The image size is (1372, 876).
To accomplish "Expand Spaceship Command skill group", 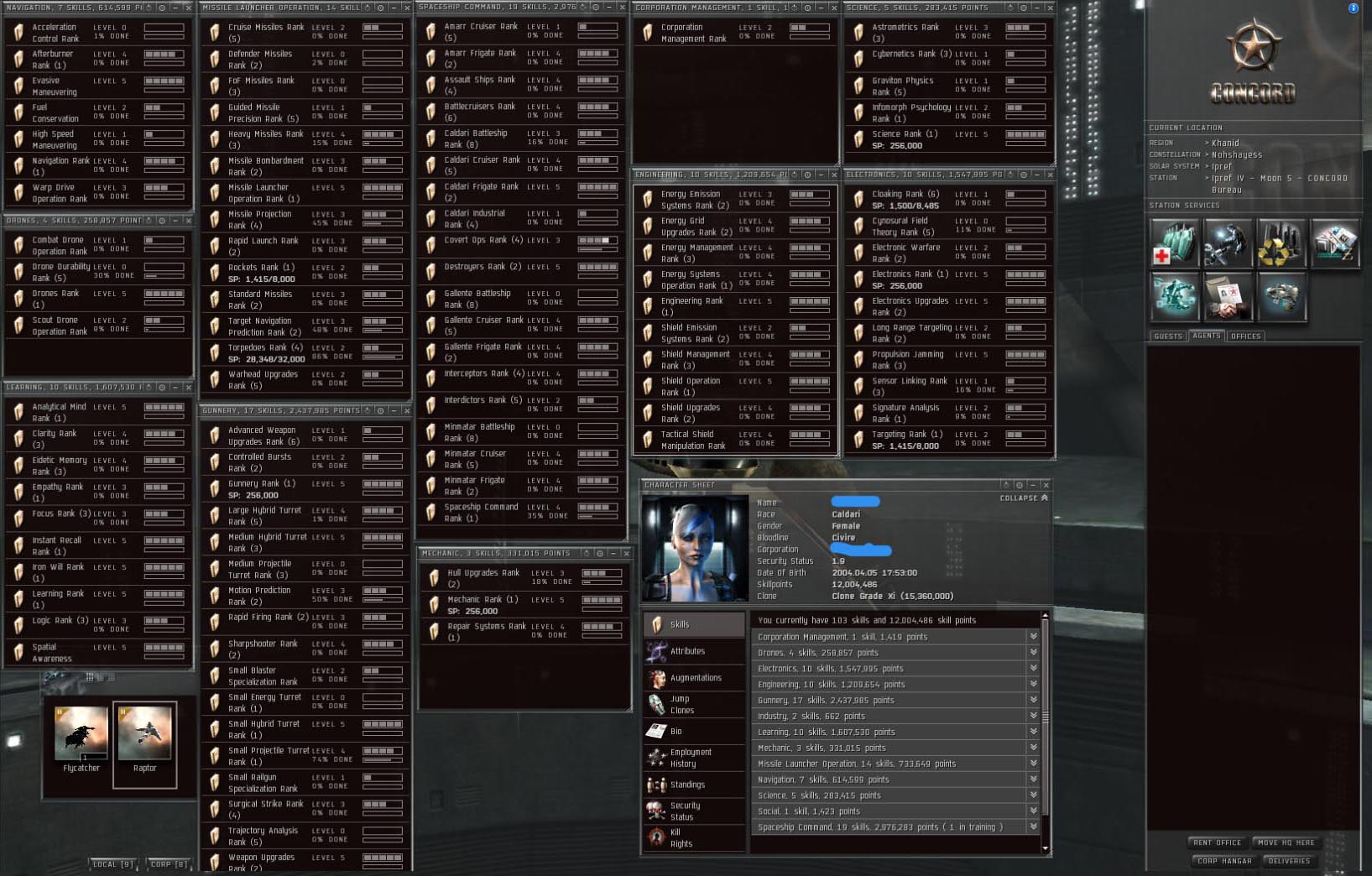I will [x=1034, y=827].
